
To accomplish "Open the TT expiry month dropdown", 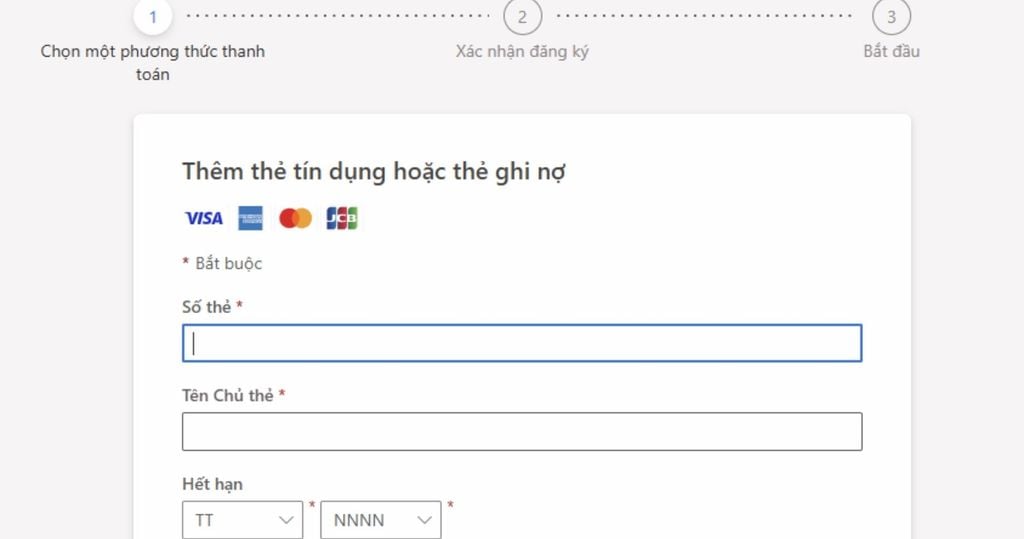I will click(242, 520).
